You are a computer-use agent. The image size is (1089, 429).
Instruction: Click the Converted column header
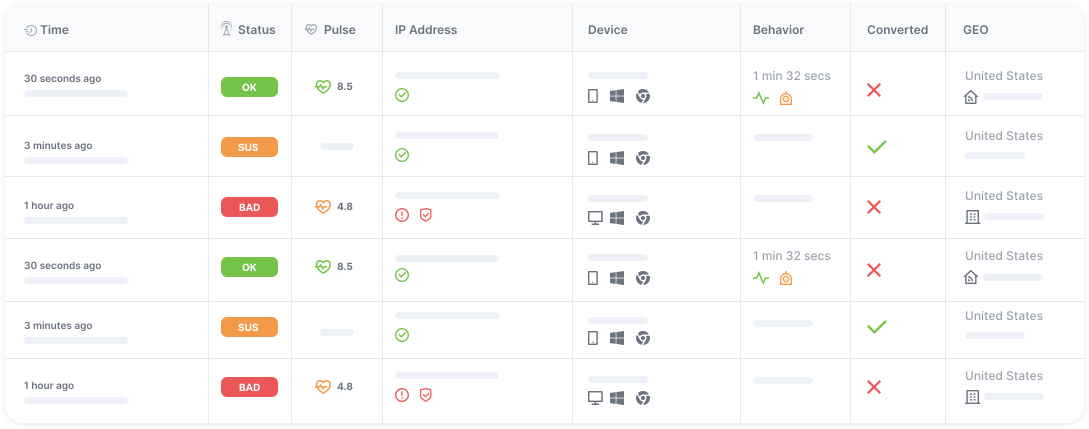(x=897, y=30)
